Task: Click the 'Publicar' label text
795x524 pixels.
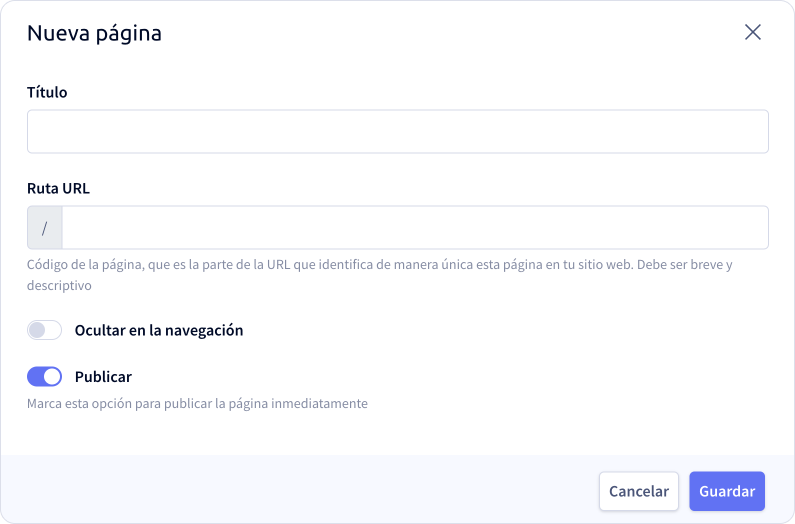Action: point(103,377)
